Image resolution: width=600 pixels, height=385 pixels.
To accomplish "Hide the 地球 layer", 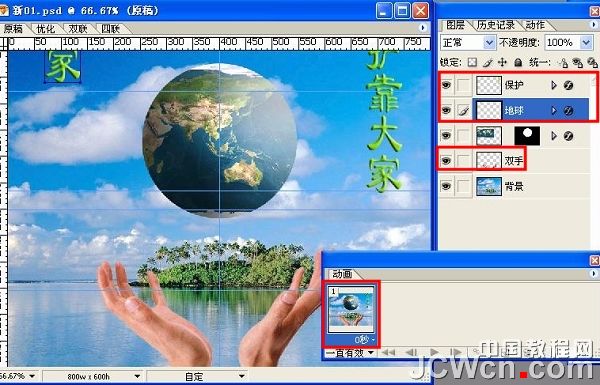I will (x=446, y=111).
